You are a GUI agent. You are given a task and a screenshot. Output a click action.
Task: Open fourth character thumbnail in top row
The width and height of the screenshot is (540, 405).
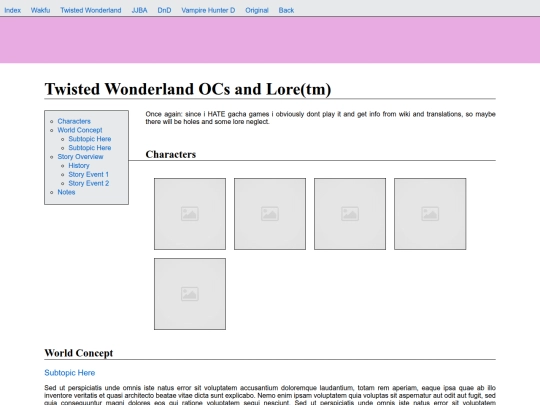[x=430, y=214]
